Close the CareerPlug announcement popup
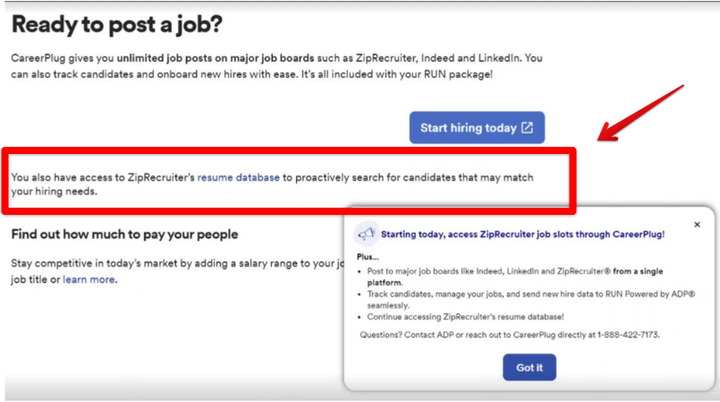 [x=697, y=225]
